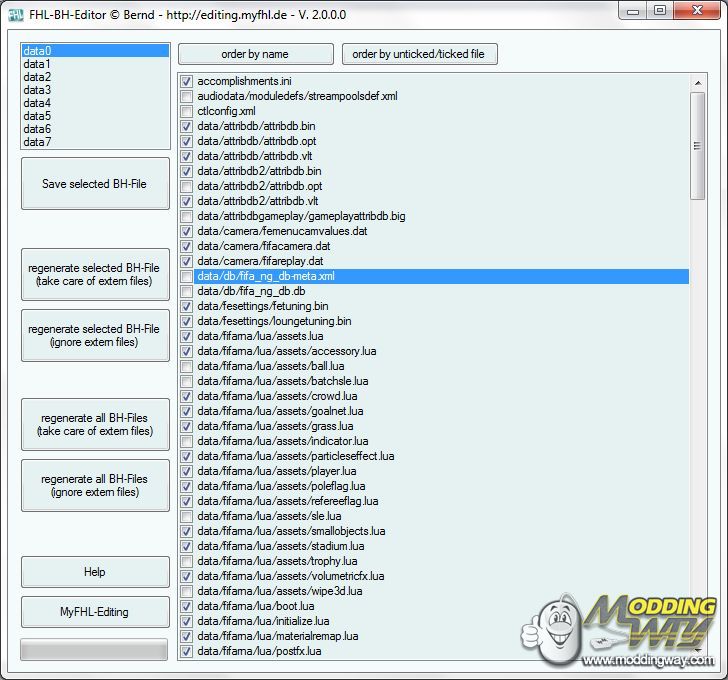Select data3 in the BH-file list

coord(37,90)
